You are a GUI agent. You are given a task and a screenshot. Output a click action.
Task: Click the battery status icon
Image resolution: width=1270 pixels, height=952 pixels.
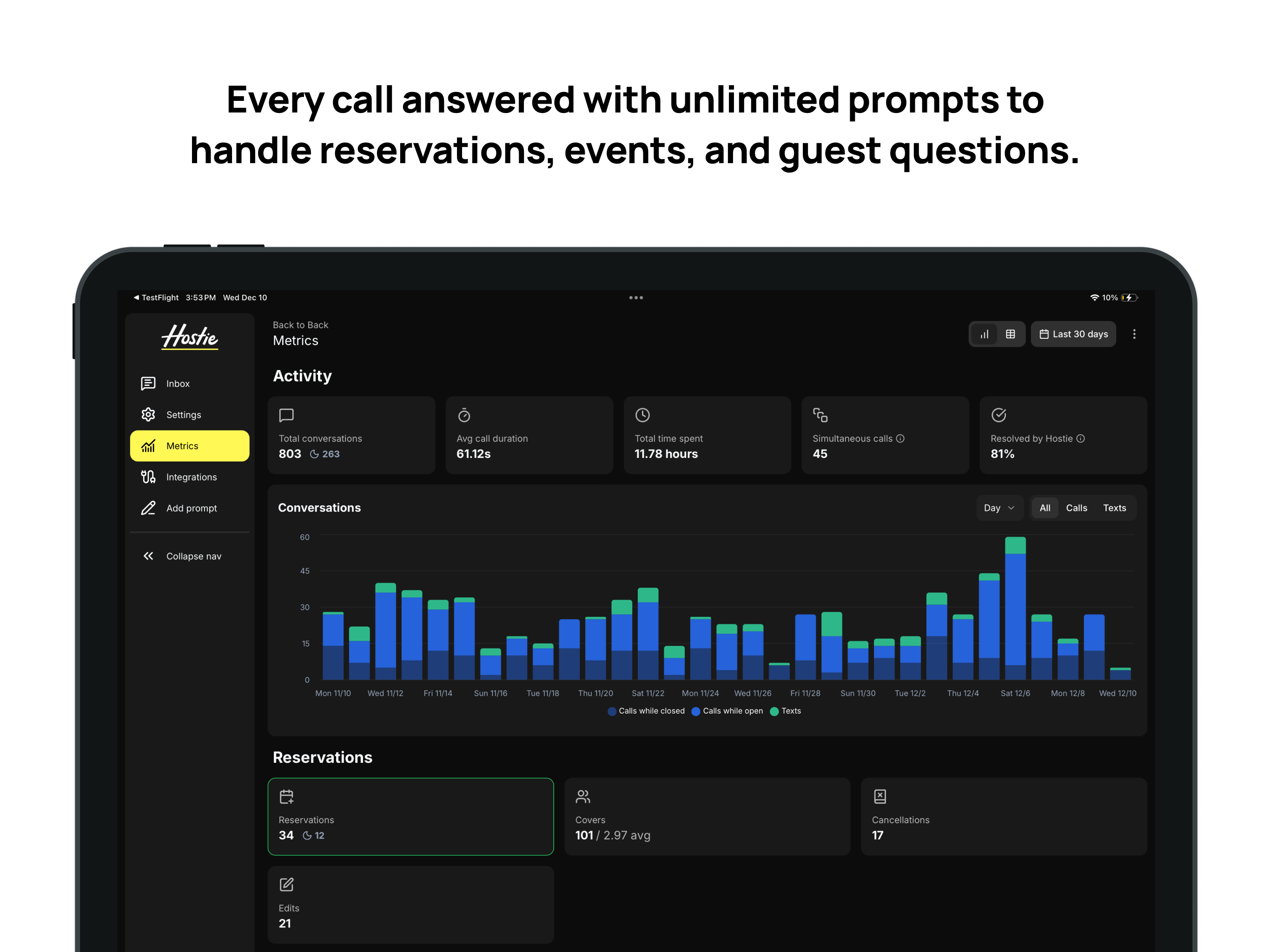(1129, 297)
